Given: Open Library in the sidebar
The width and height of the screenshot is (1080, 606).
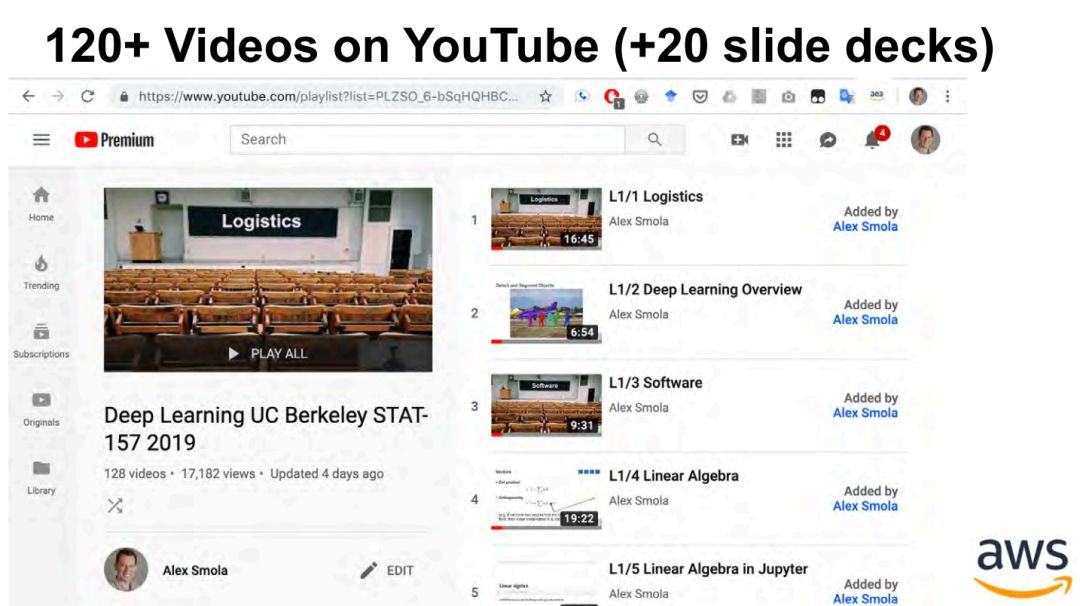Looking at the screenshot, I should click(x=41, y=477).
